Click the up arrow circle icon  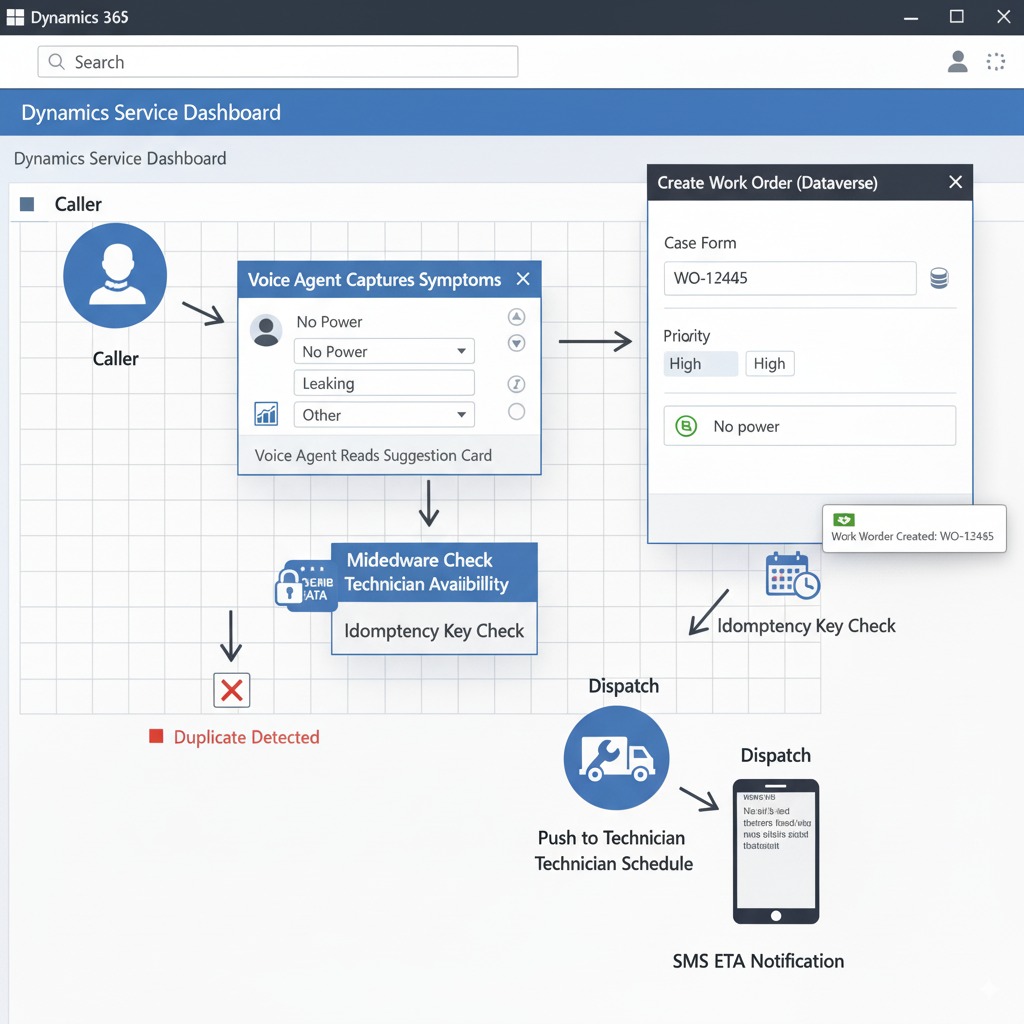[516, 317]
